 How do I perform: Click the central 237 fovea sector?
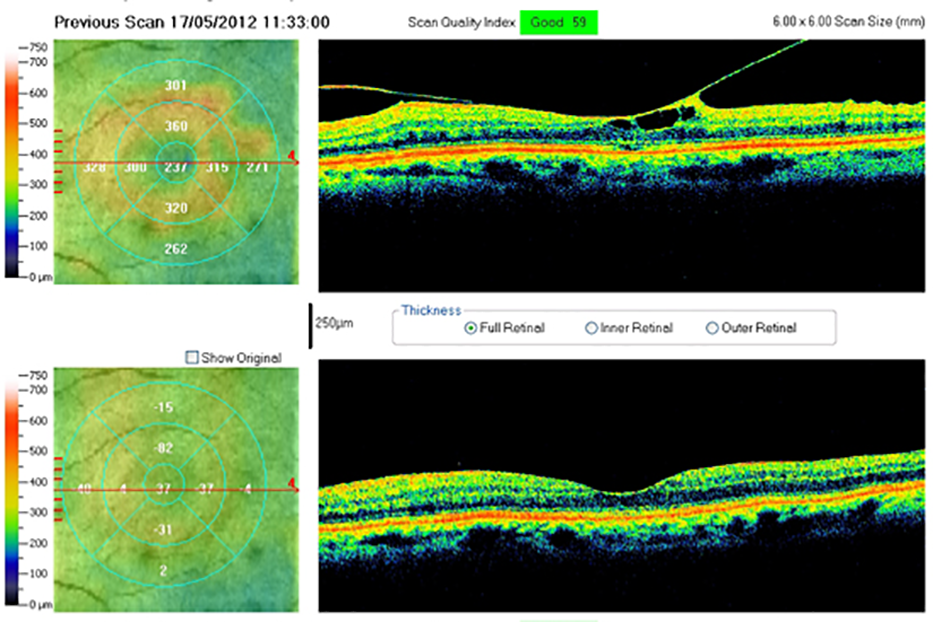[175, 167]
